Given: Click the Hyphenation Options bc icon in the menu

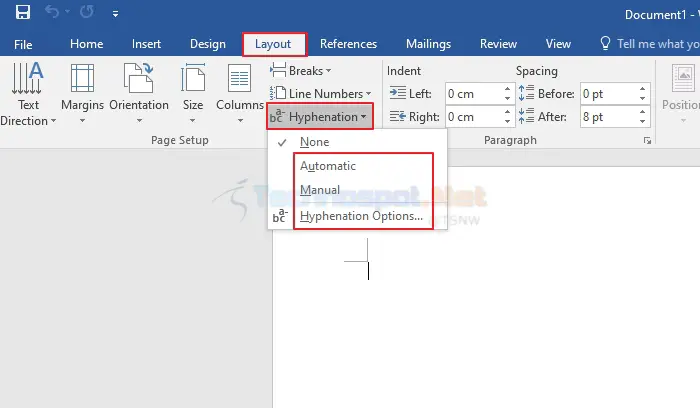Looking at the screenshot, I should [280, 216].
